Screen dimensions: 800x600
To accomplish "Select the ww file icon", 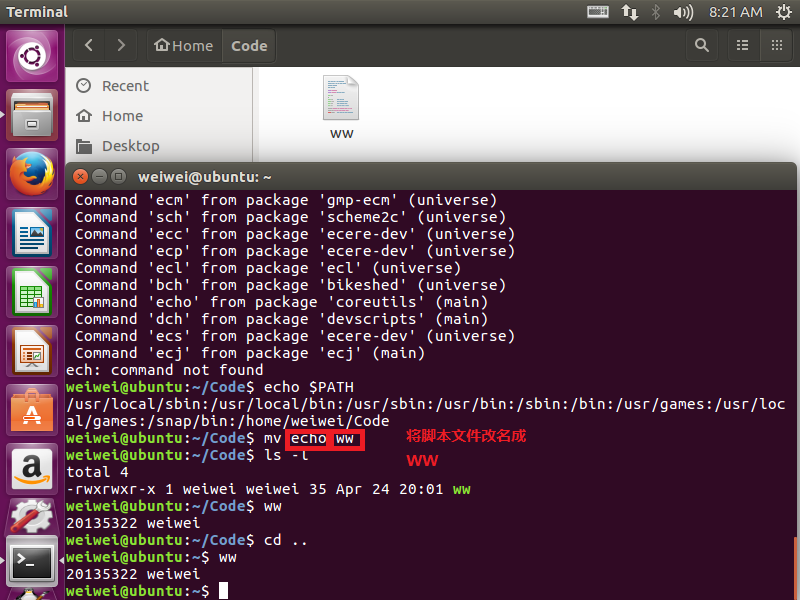I will pos(341,108).
